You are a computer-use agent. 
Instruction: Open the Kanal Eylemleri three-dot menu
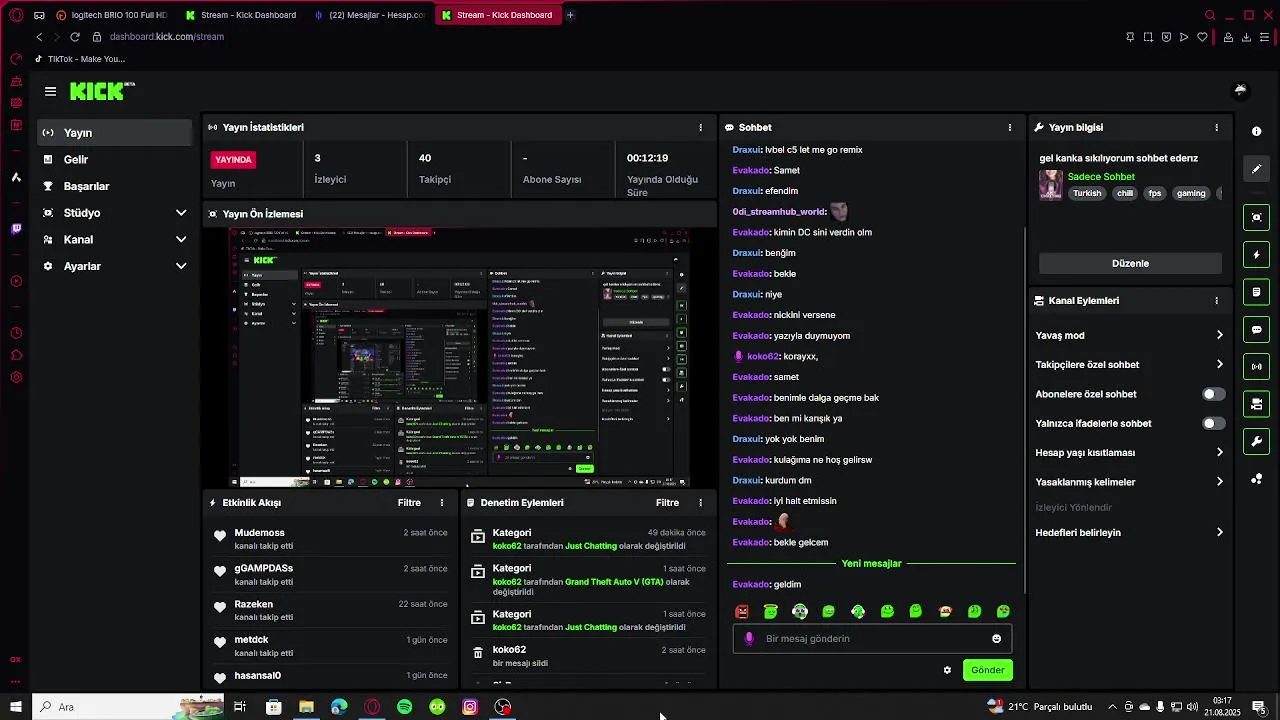(1216, 300)
